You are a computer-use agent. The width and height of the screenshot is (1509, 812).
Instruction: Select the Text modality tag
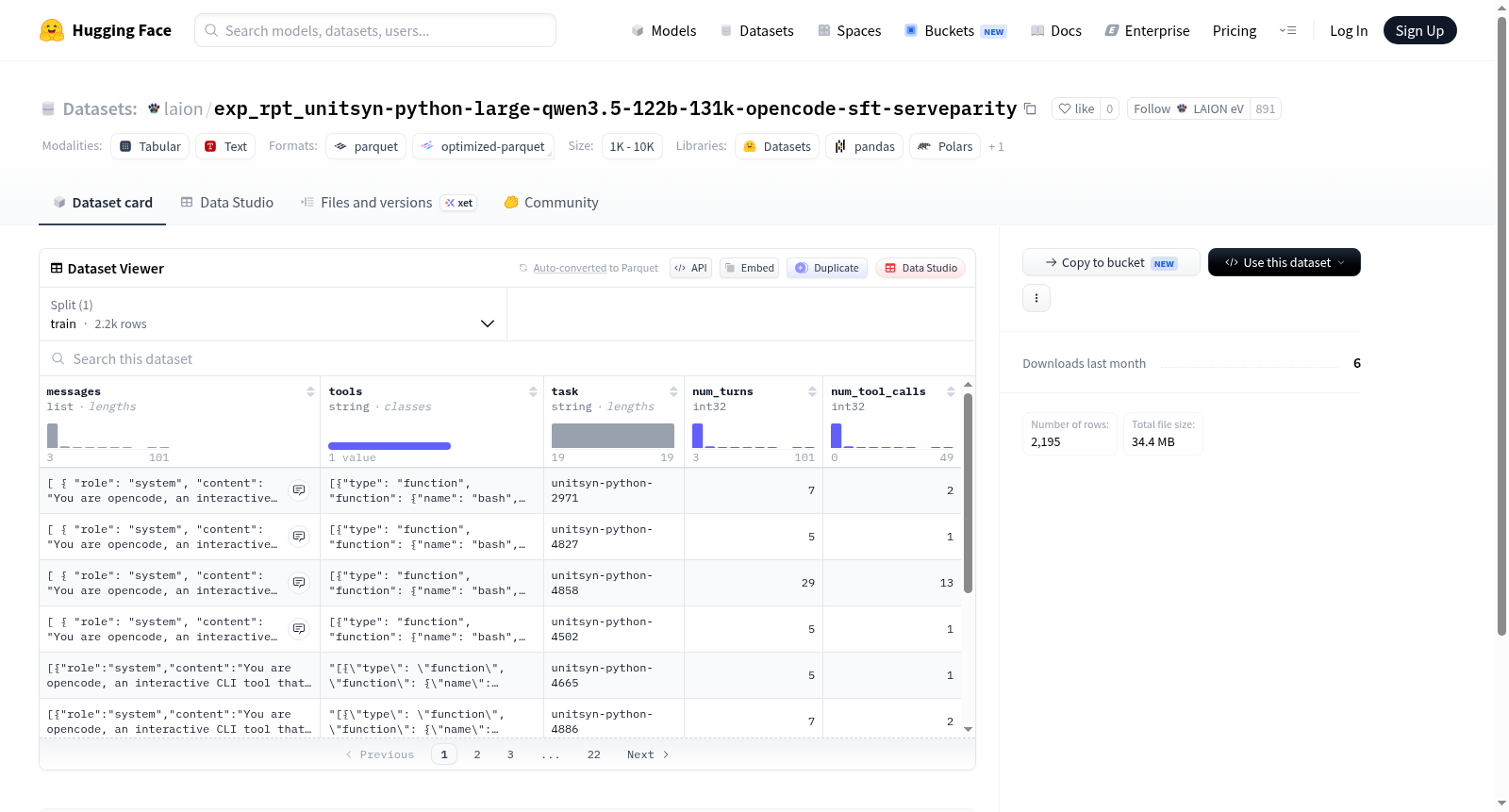pyautogui.click(x=225, y=146)
